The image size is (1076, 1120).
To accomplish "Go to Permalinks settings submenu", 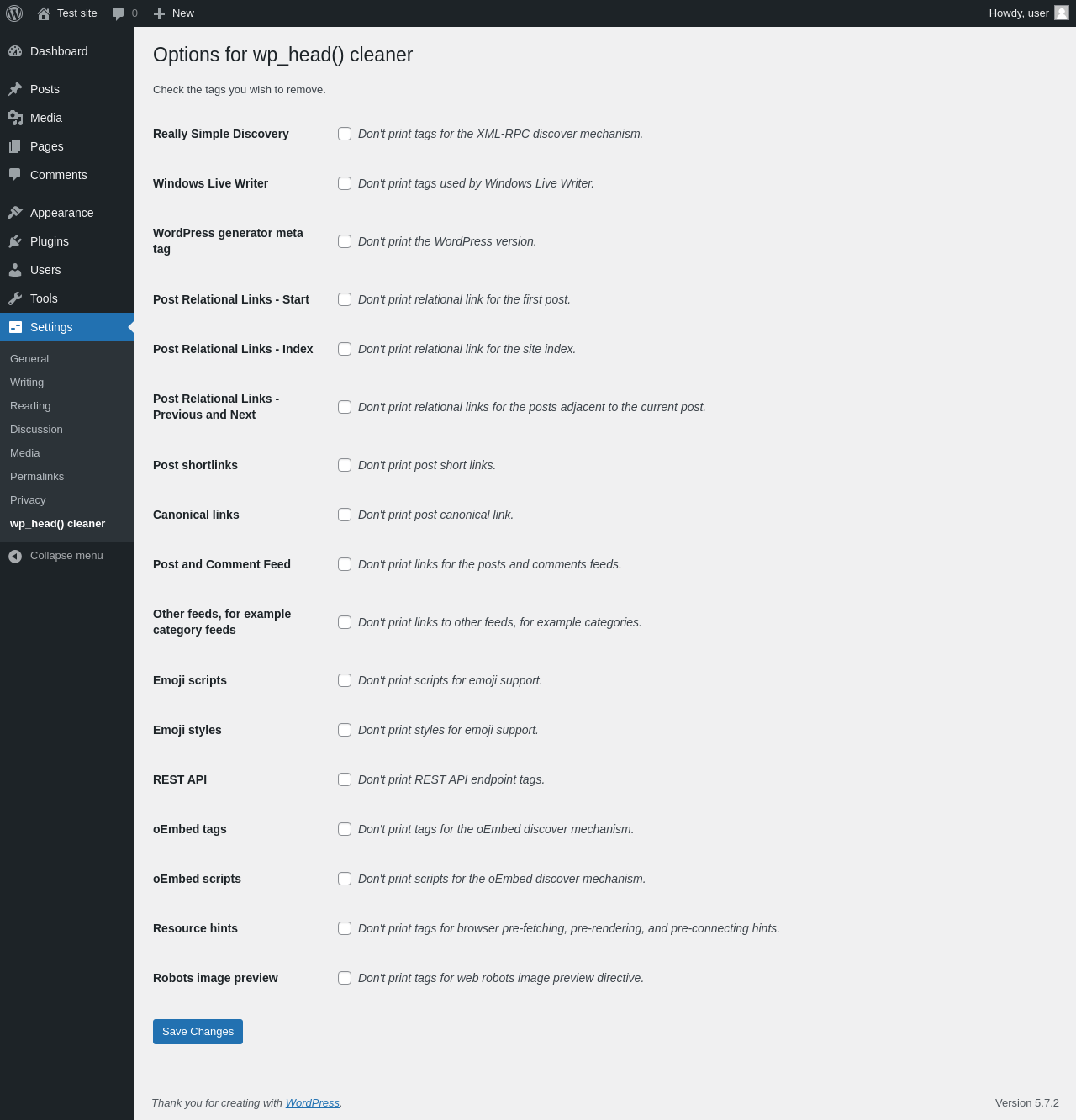I will [x=37, y=477].
